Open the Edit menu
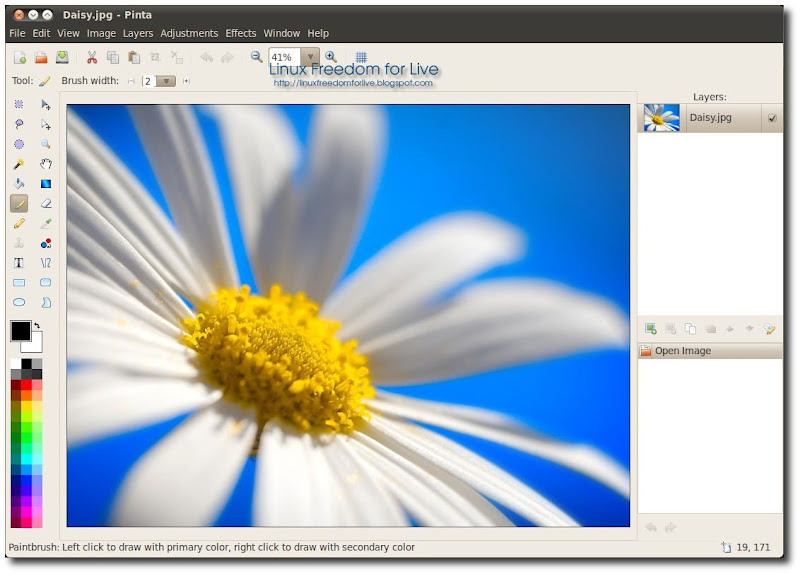The width and height of the screenshot is (800, 574). point(41,33)
